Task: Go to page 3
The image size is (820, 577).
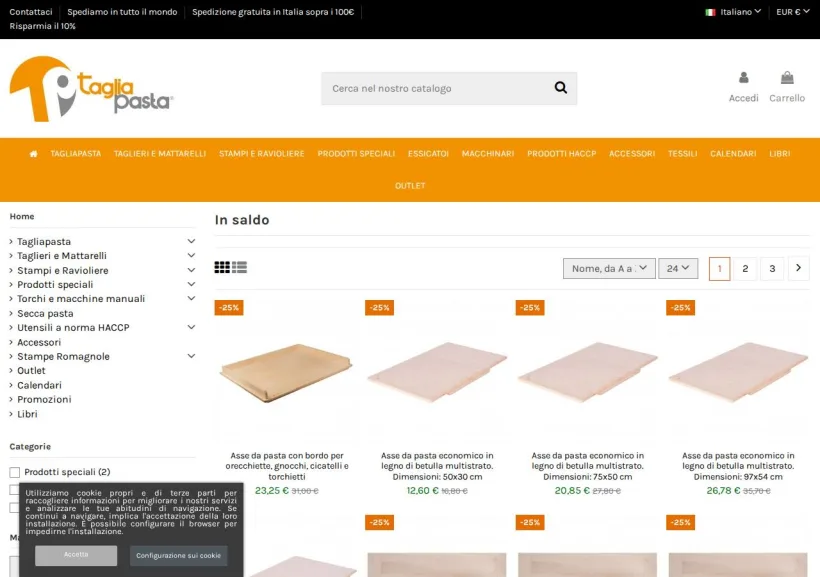Action: pyautogui.click(x=772, y=268)
